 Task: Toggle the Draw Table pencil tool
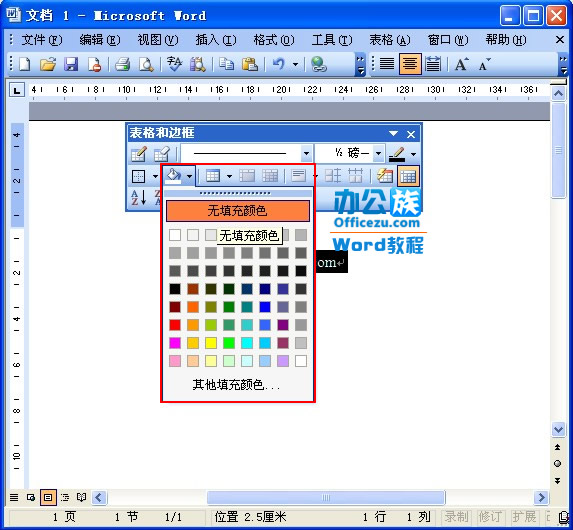tap(138, 154)
